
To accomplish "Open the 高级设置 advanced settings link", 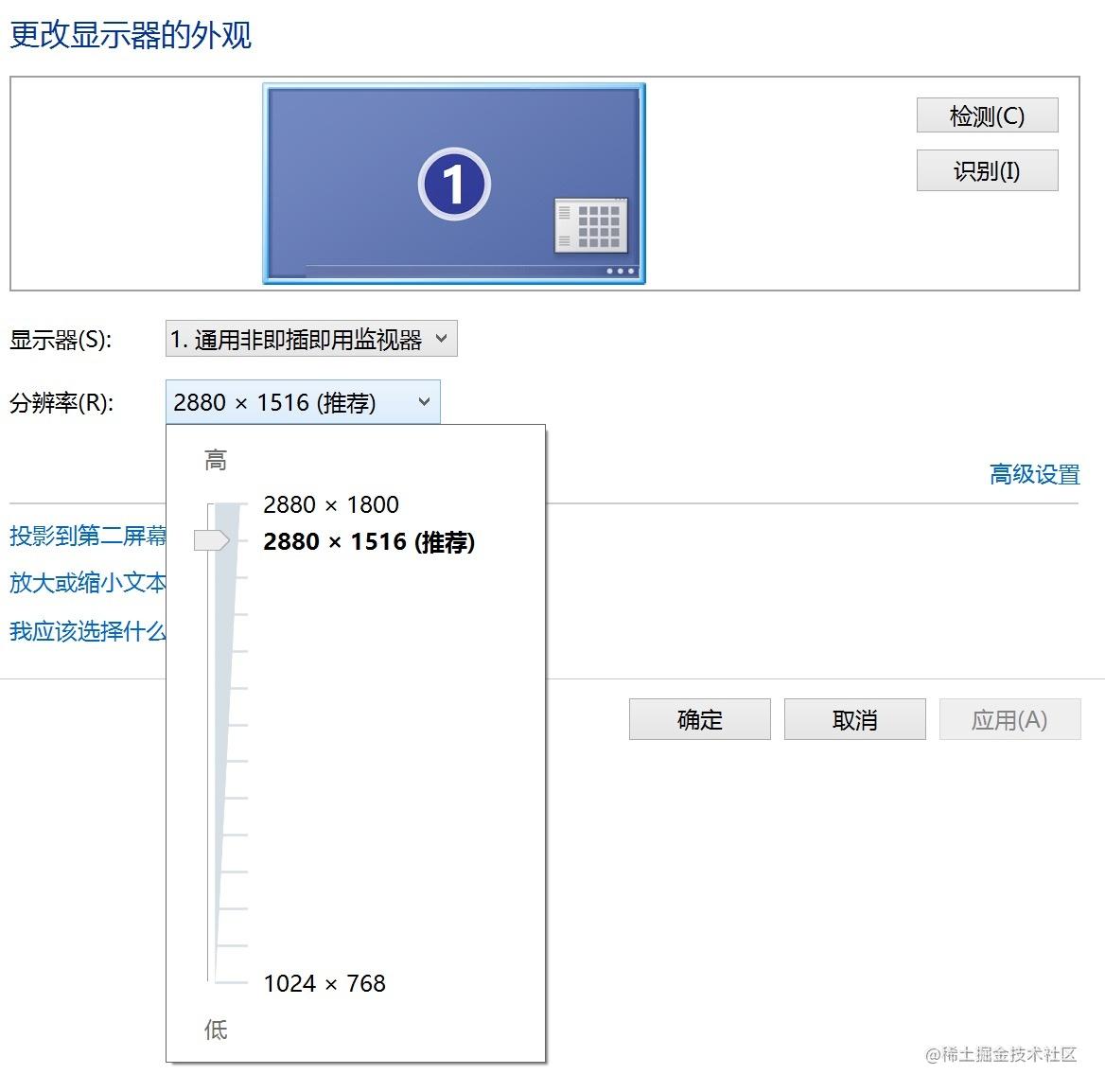I will click(x=1035, y=474).
